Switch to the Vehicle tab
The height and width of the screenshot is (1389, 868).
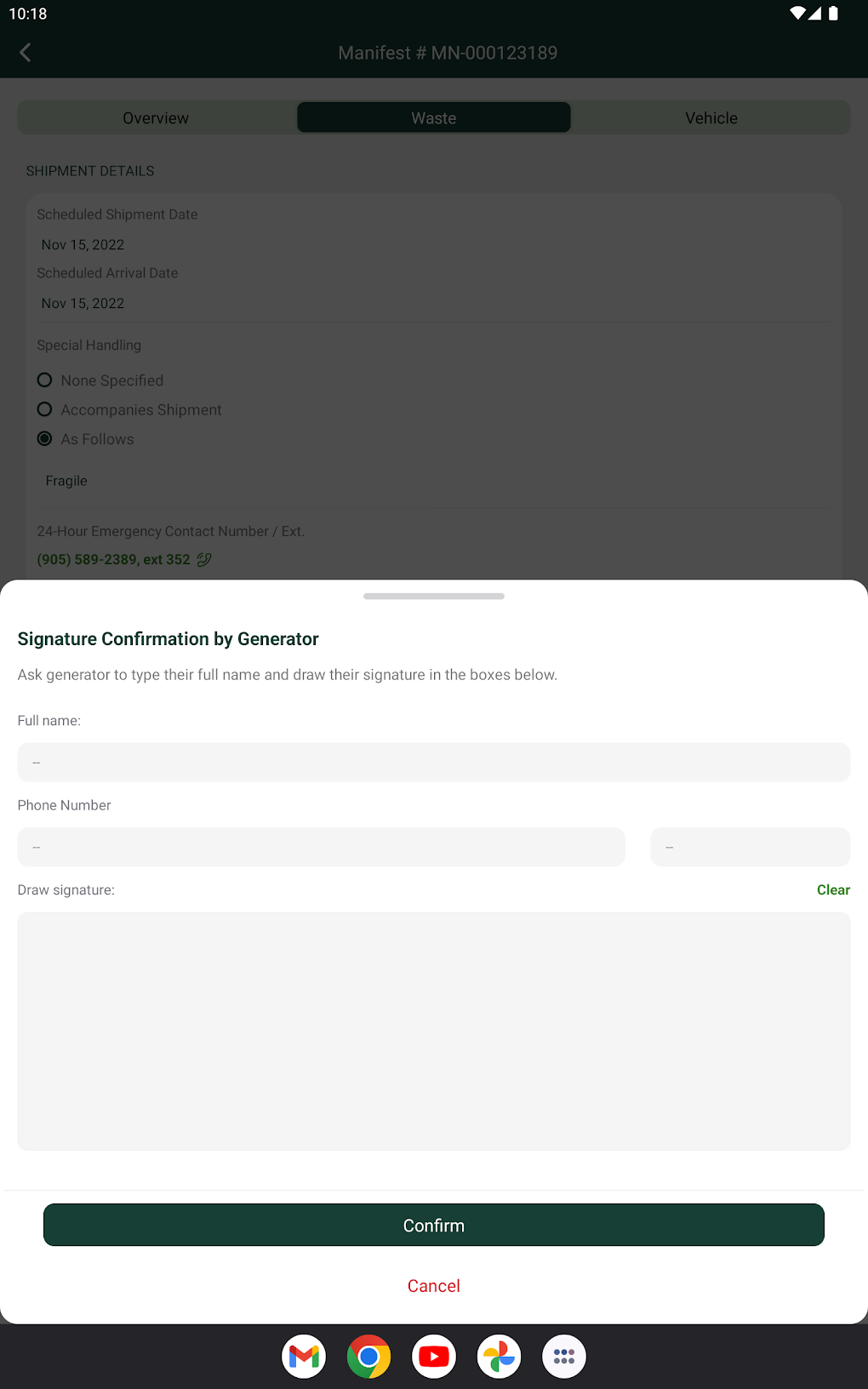tap(711, 118)
